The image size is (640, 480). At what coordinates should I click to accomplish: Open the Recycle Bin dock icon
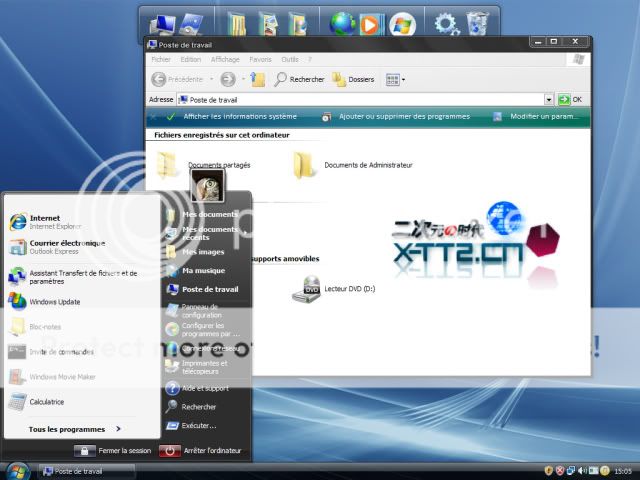[478, 22]
